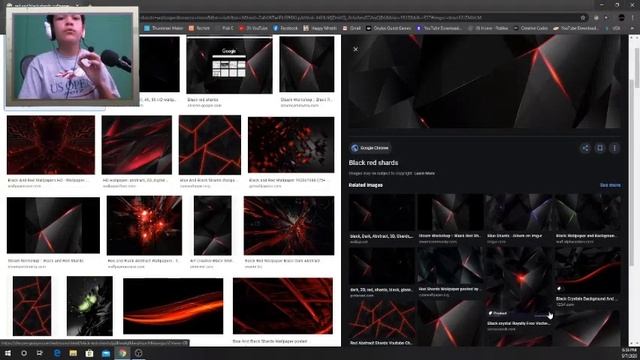640x360 pixels.
Task: Switch to Chrome on the taskbar
Action: click(122, 353)
